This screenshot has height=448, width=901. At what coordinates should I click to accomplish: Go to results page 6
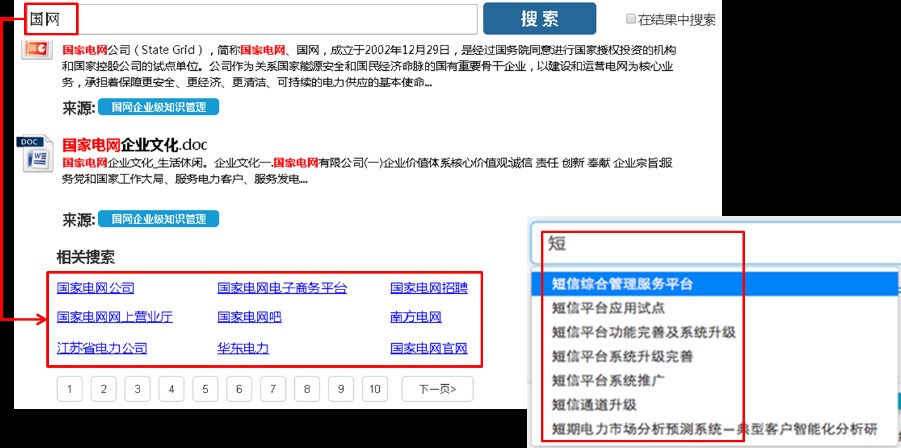239,389
